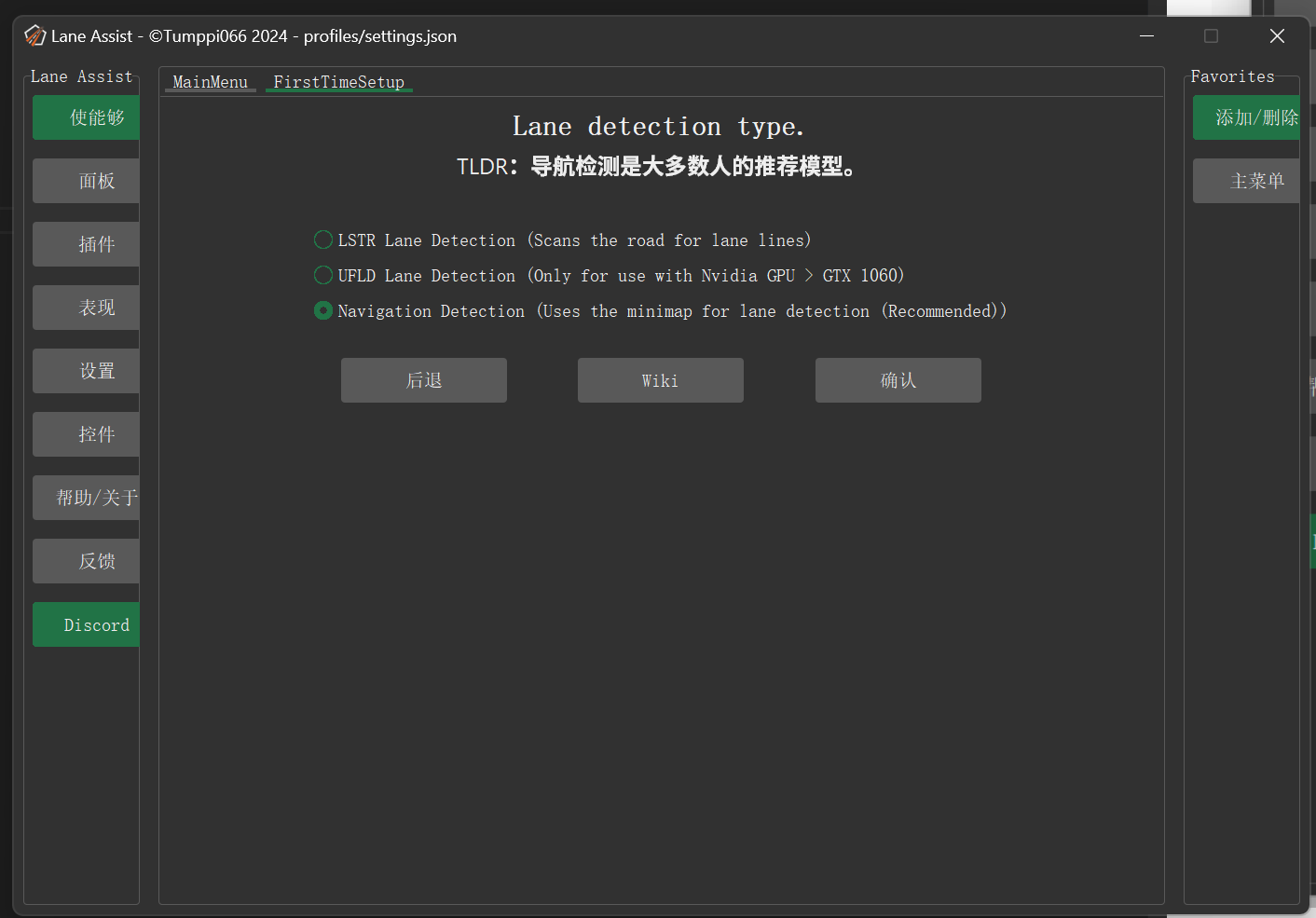Screen dimensions: 1316x918
Task: Confirm selection with the 确认 button
Action: tap(898, 379)
